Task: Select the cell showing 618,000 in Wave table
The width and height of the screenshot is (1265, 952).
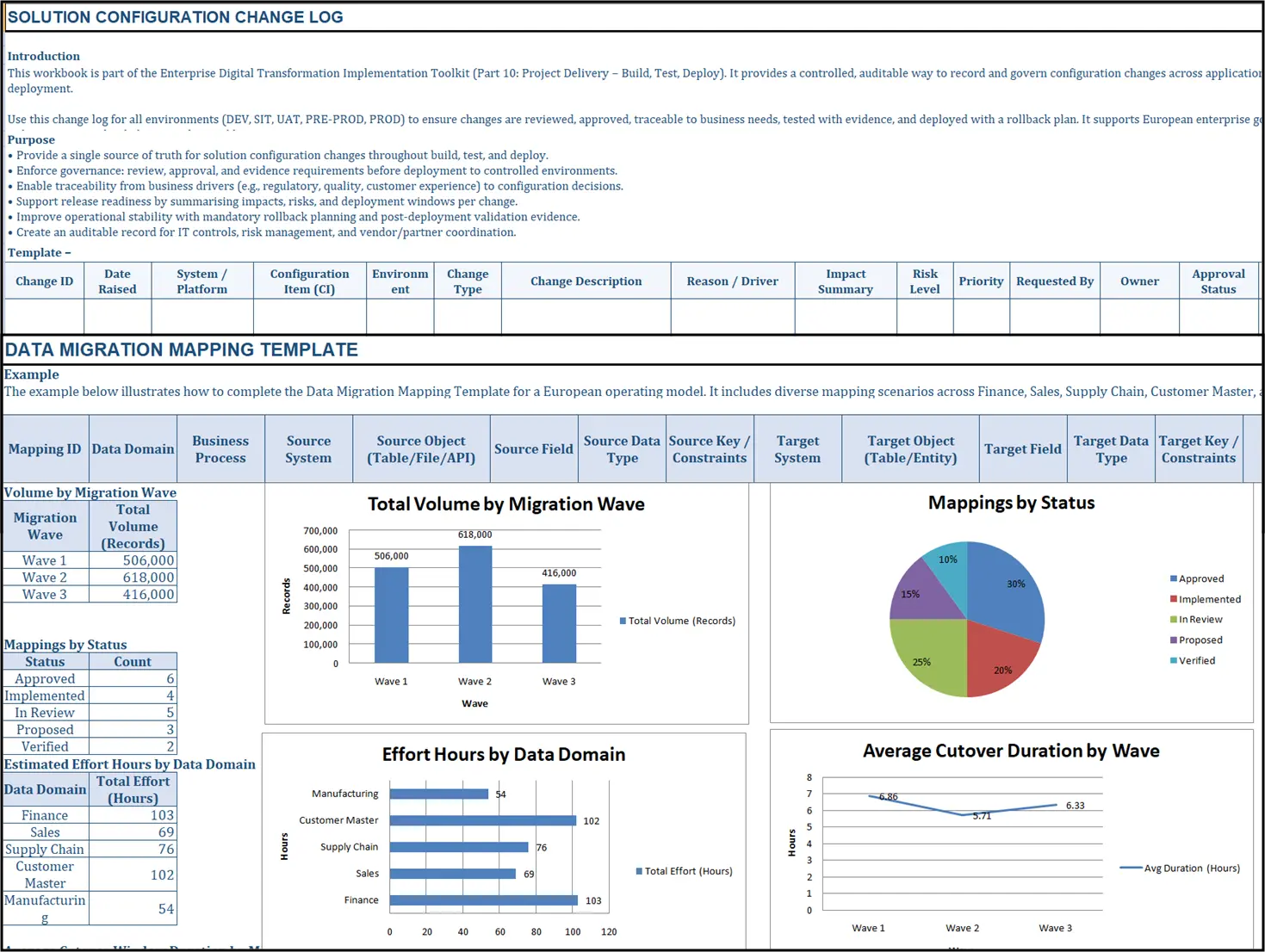Action: [133, 578]
